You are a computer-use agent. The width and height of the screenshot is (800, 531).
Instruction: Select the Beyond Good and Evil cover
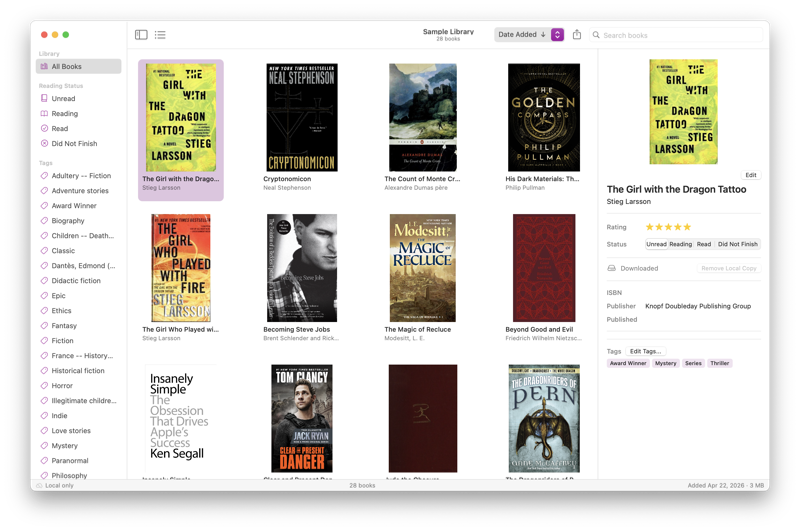(x=544, y=268)
